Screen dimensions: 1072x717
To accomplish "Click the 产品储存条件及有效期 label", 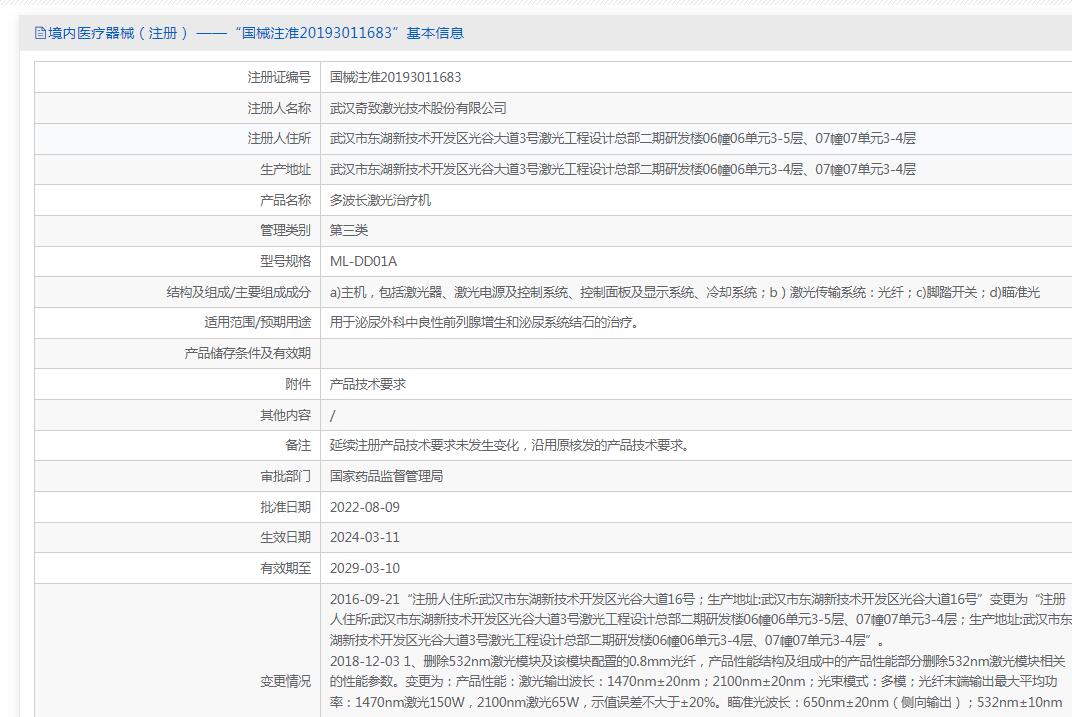I will [247, 353].
